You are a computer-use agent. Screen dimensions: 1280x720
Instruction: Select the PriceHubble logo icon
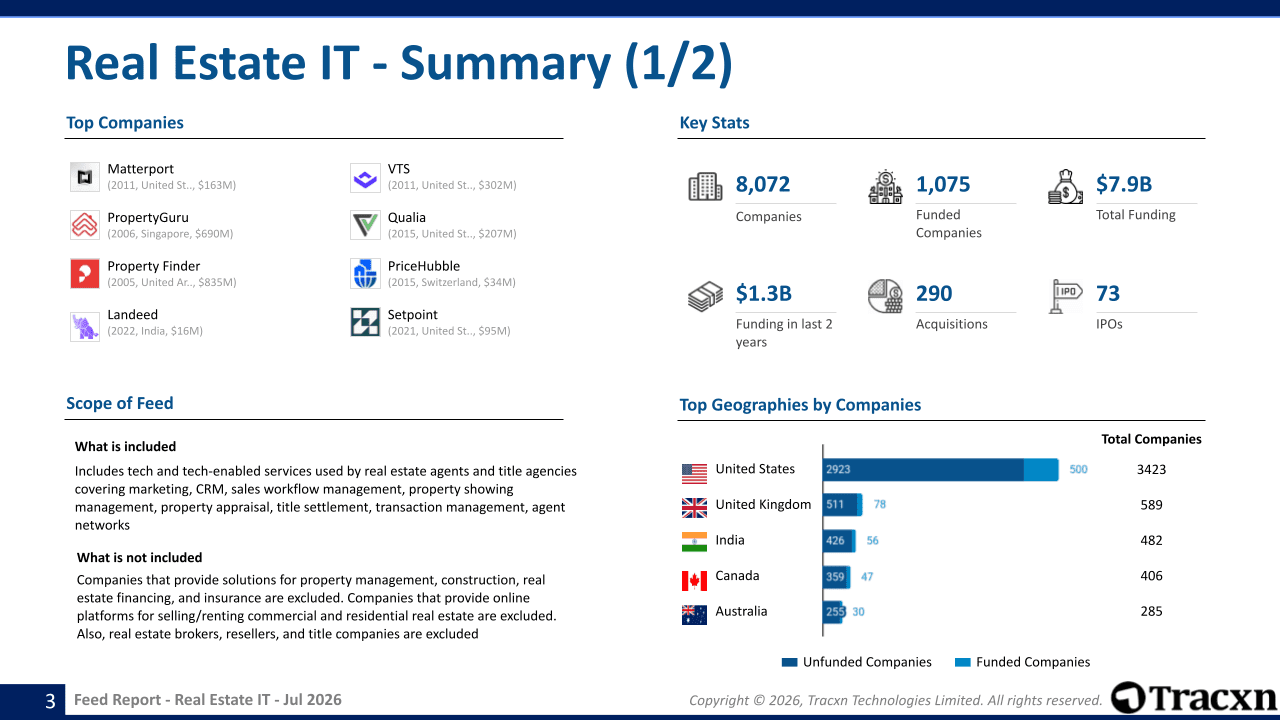click(x=365, y=274)
